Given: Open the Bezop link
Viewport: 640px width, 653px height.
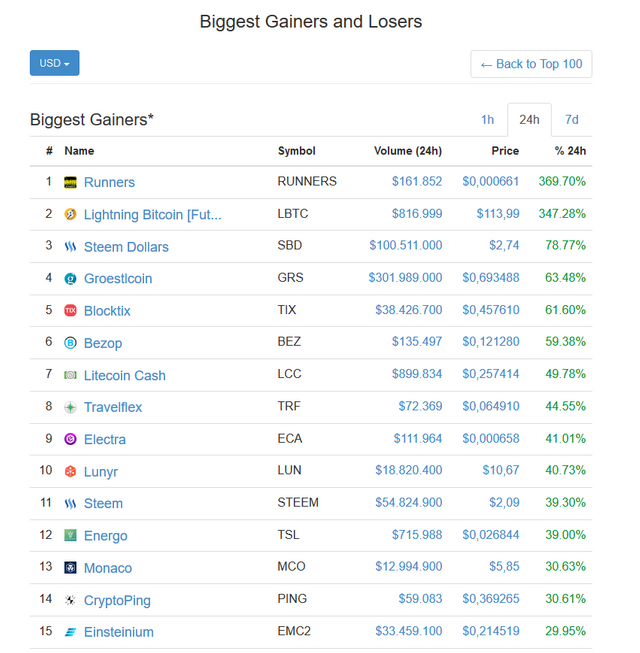Looking at the screenshot, I should (103, 343).
